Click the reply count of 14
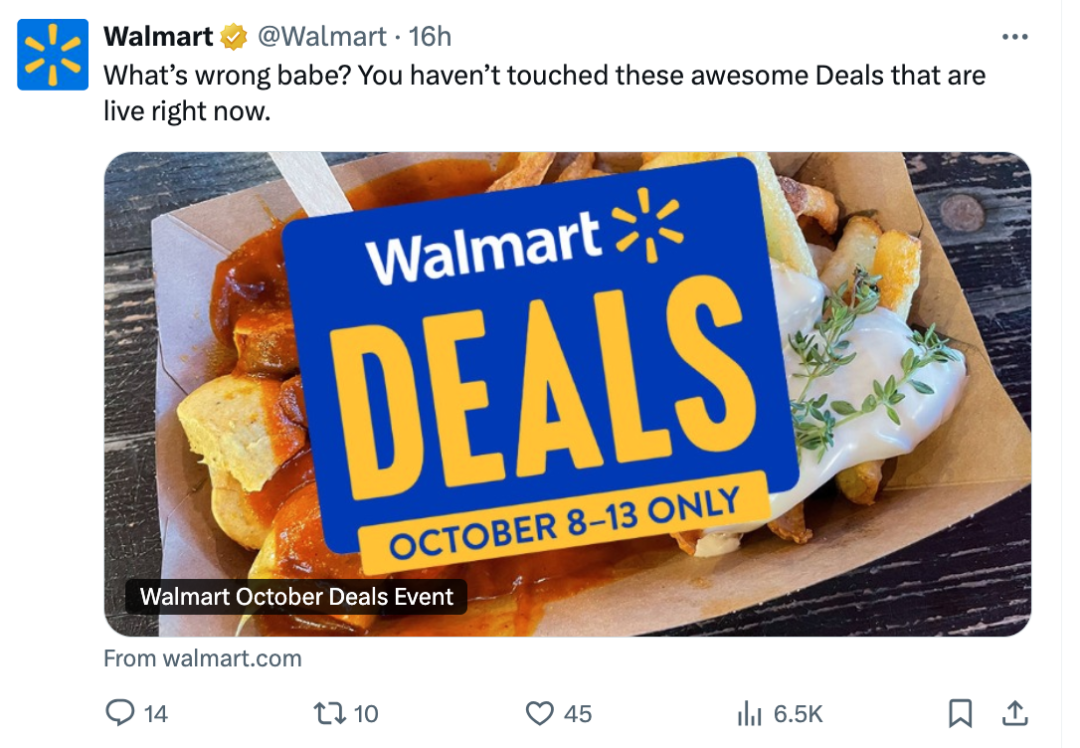Screen dimensions: 1080x748 click(156, 714)
